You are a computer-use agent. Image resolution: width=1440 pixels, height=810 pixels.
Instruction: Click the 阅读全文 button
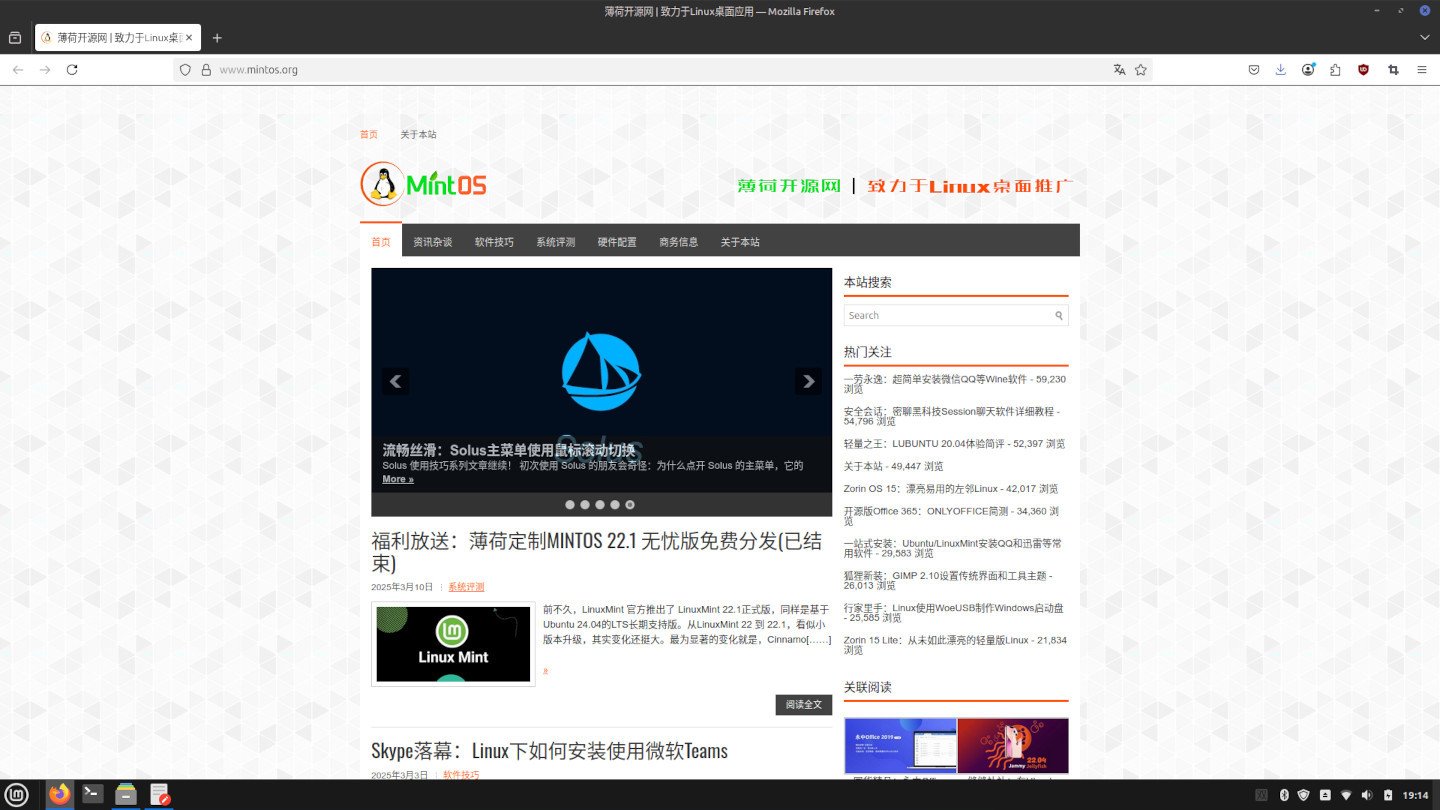click(804, 704)
